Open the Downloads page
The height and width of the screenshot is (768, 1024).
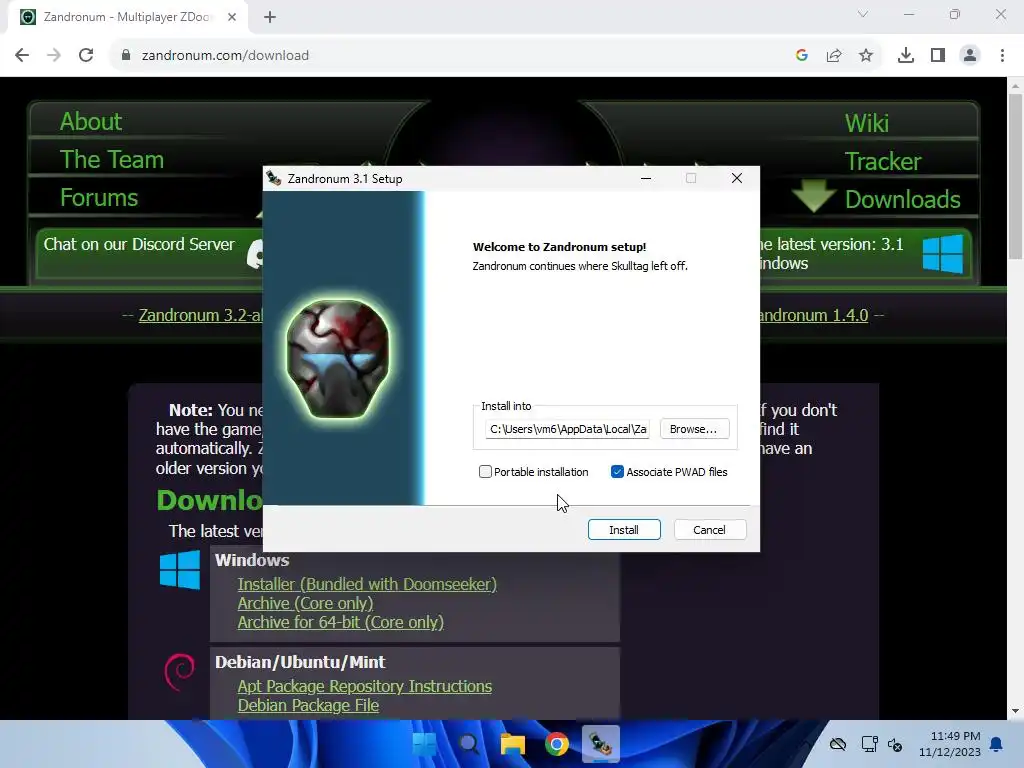pyautogui.click(x=903, y=199)
